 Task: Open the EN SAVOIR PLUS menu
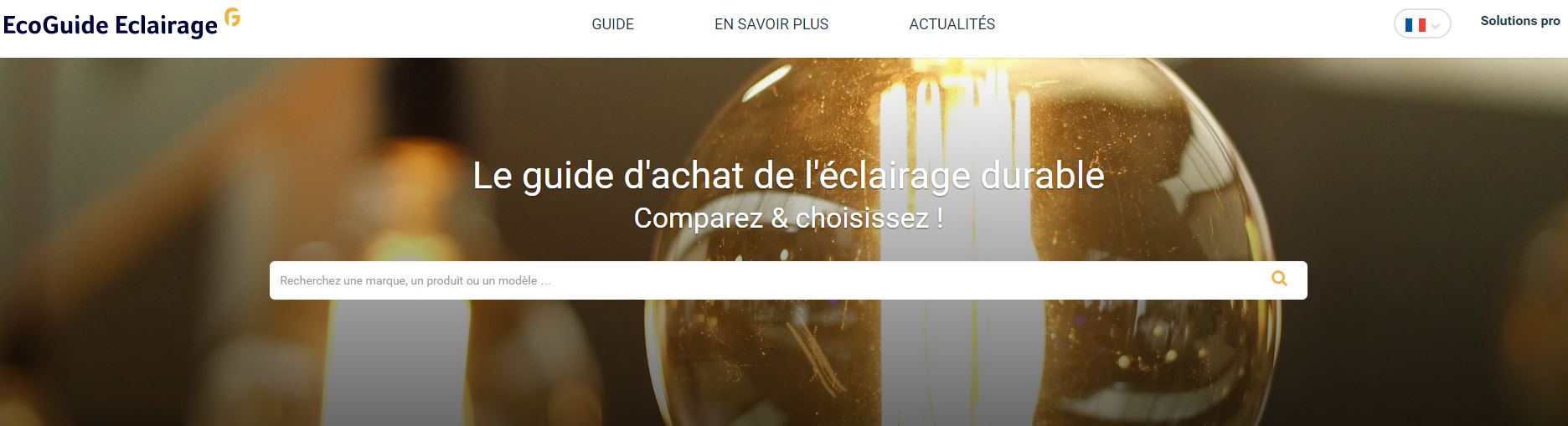[771, 24]
